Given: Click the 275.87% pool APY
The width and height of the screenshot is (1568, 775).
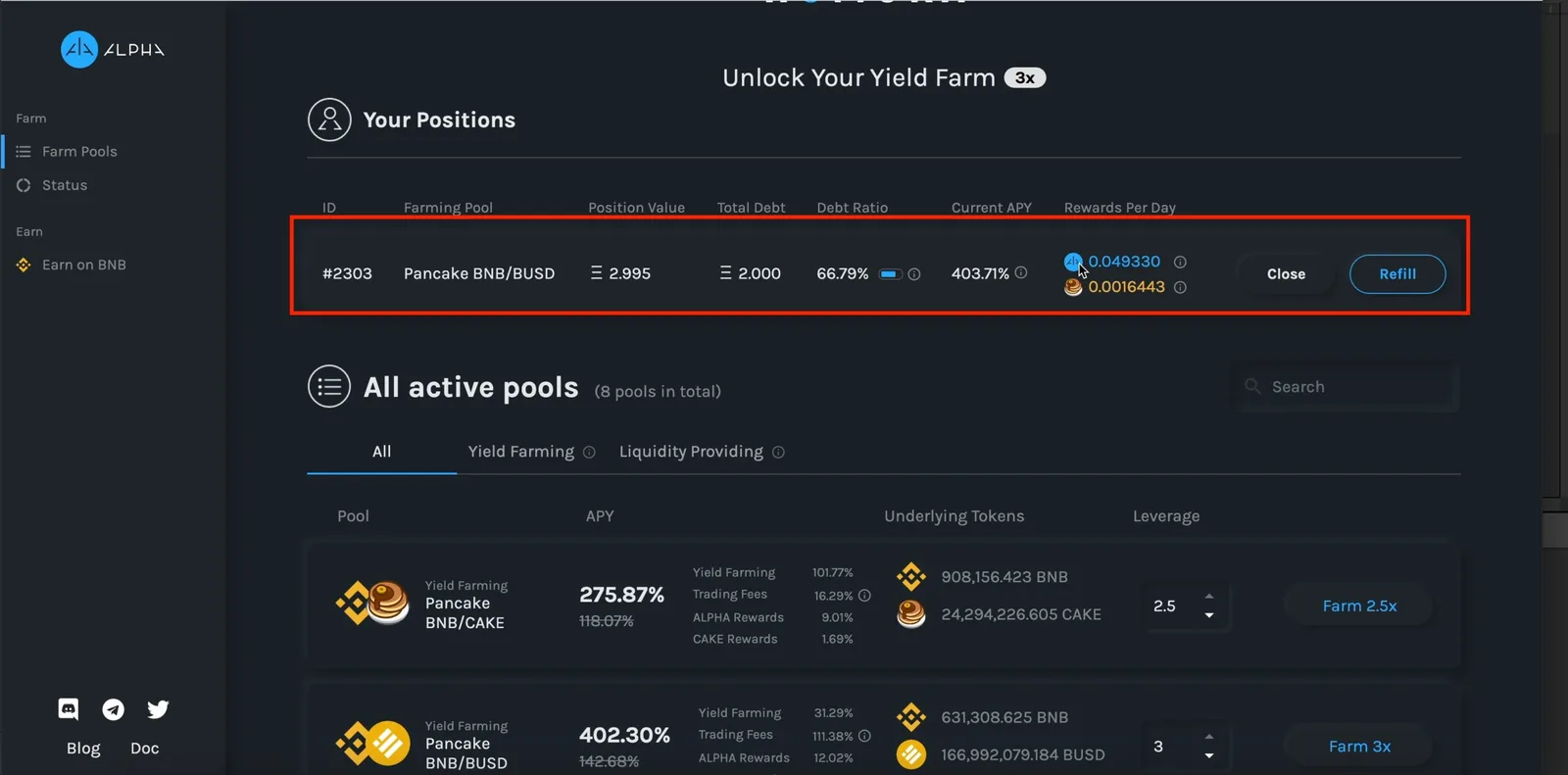Looking at the screenshot, I should click(621, 595).
